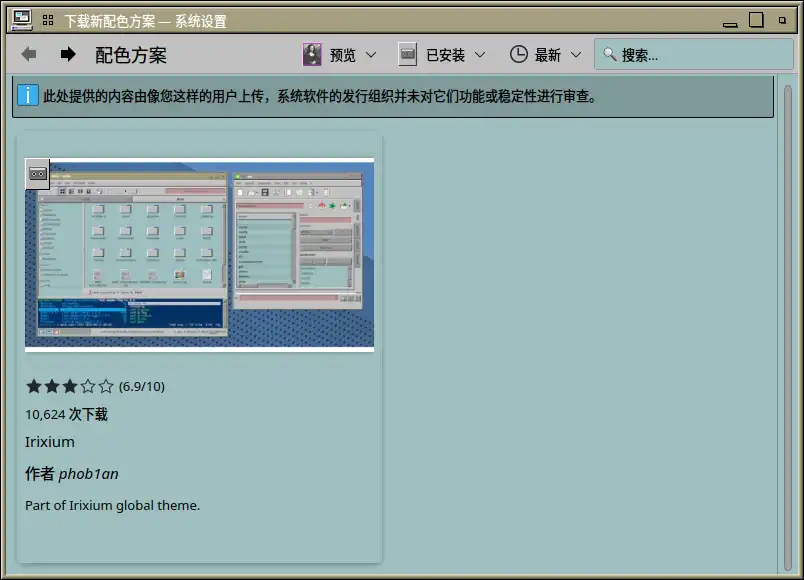Click the blue info icon in banner

click(x=28, y=96)
